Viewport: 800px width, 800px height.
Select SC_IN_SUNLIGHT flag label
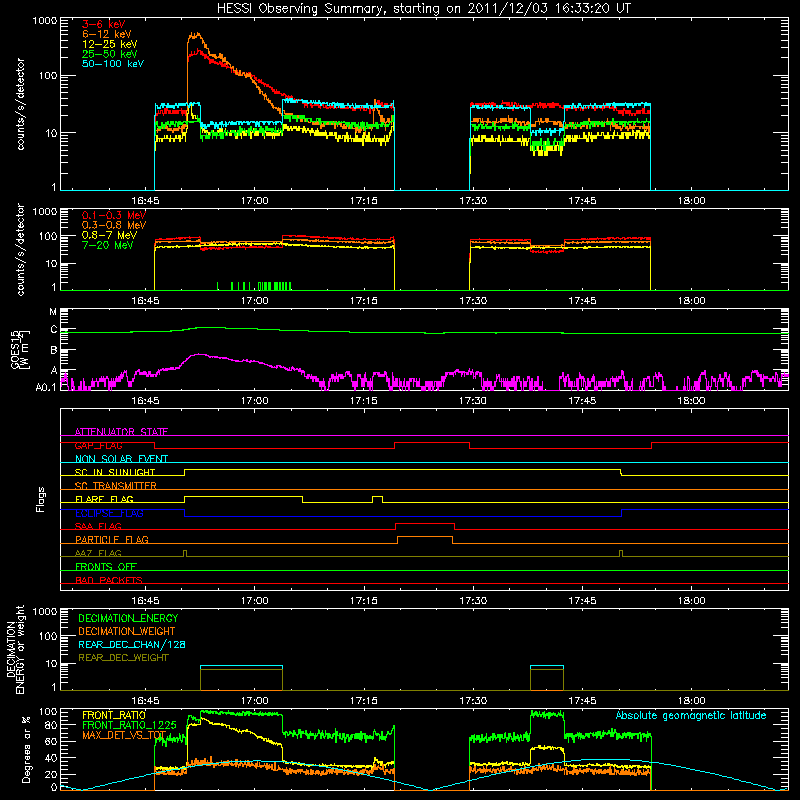tap(115, 472)
